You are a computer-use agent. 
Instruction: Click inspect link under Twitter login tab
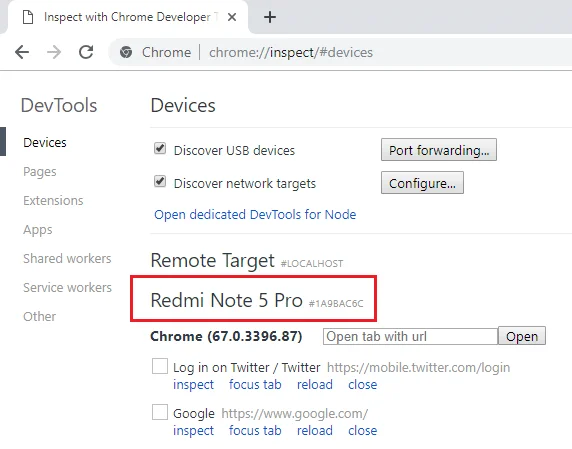[x=193, y=385]
